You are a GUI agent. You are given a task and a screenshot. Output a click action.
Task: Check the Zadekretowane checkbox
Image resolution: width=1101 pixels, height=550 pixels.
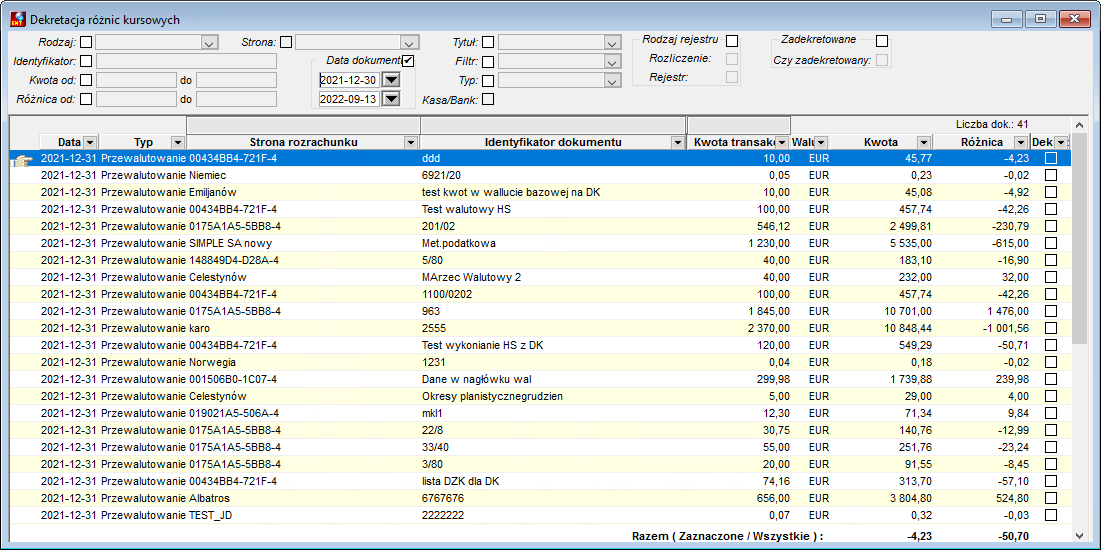883,41
